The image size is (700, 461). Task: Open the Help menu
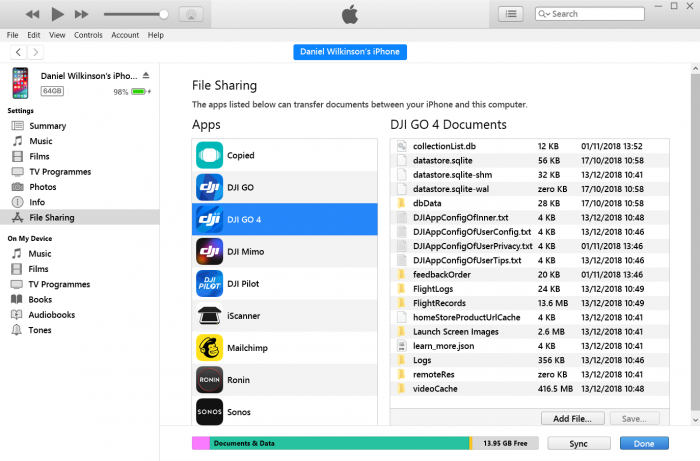(156, 35)
